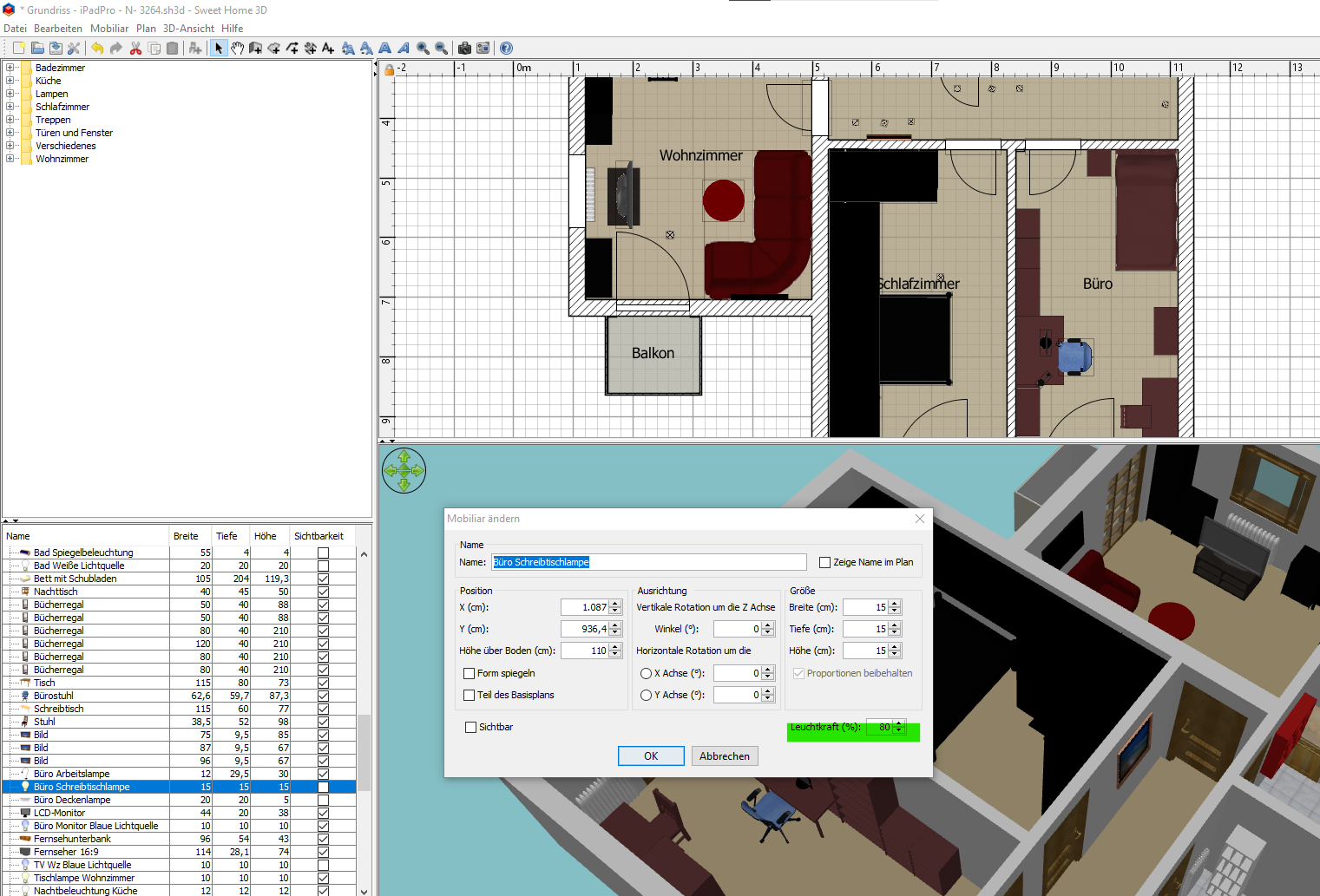Click the Undo arrow icon
Image resolution: width=1320 pixels, height=896 pixels.
point(97,49)
